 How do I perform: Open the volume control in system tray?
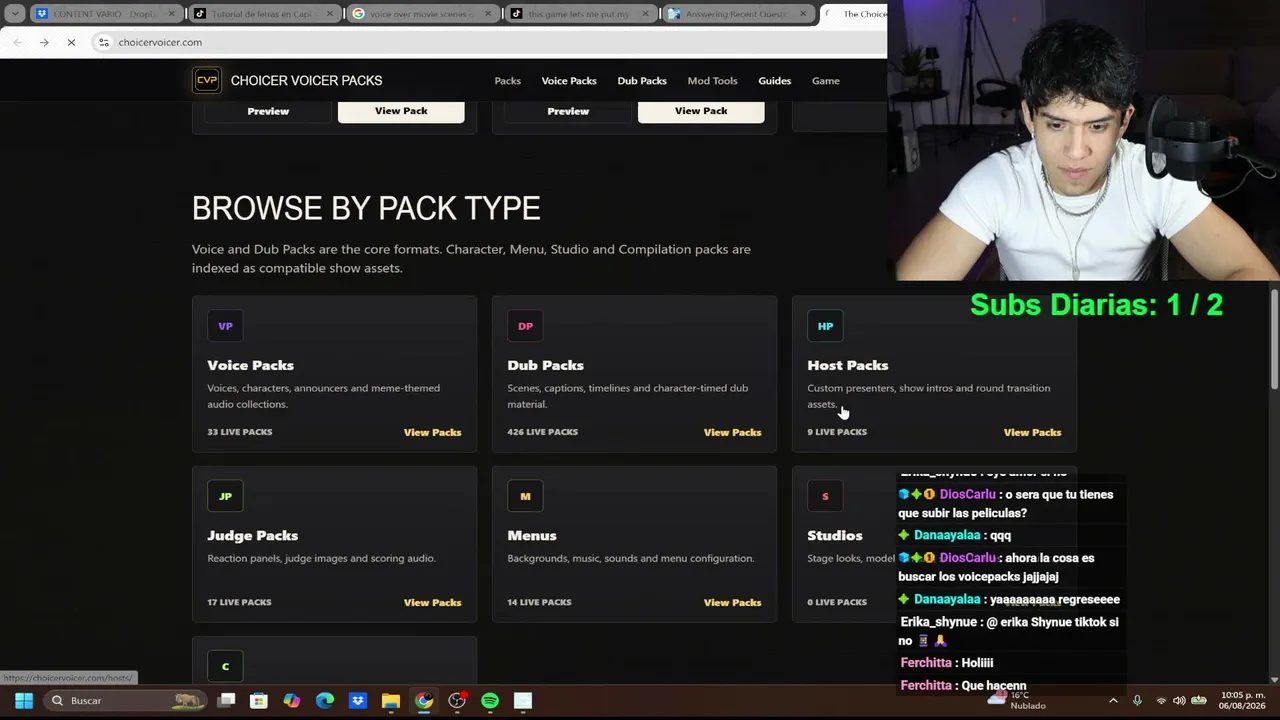pyautogui.click(x=1179, y=701)
